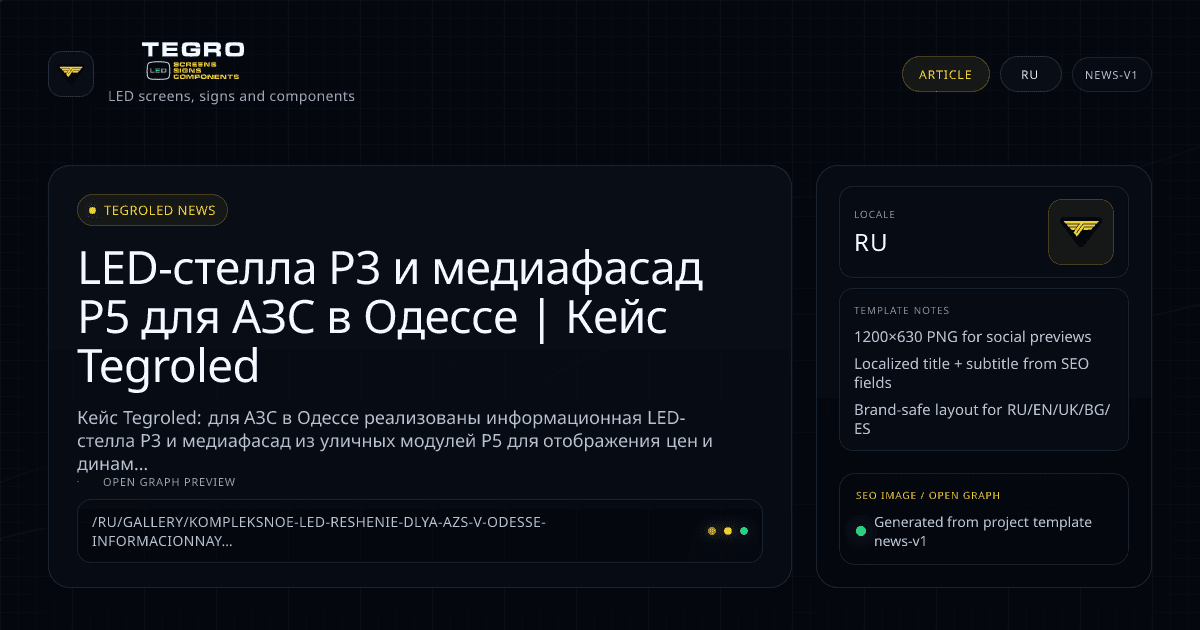The height and width of the screenshot is (630, 1200).
Task: Click the solid yellow dot in URL bar
Action: pyautogui.click(x=728, y=531)
